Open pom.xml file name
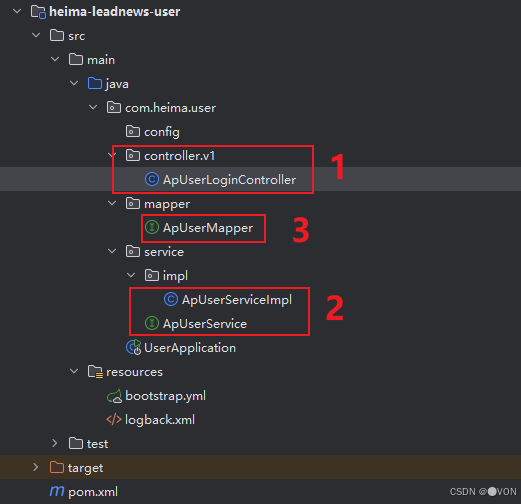 pyautogui.click(x=93, y=492)
